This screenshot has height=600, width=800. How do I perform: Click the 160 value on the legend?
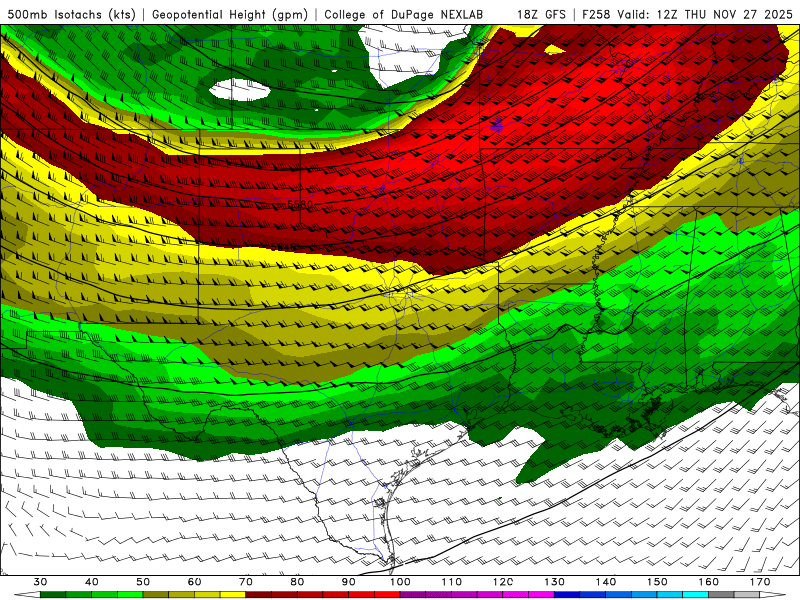tap(709, 582)
